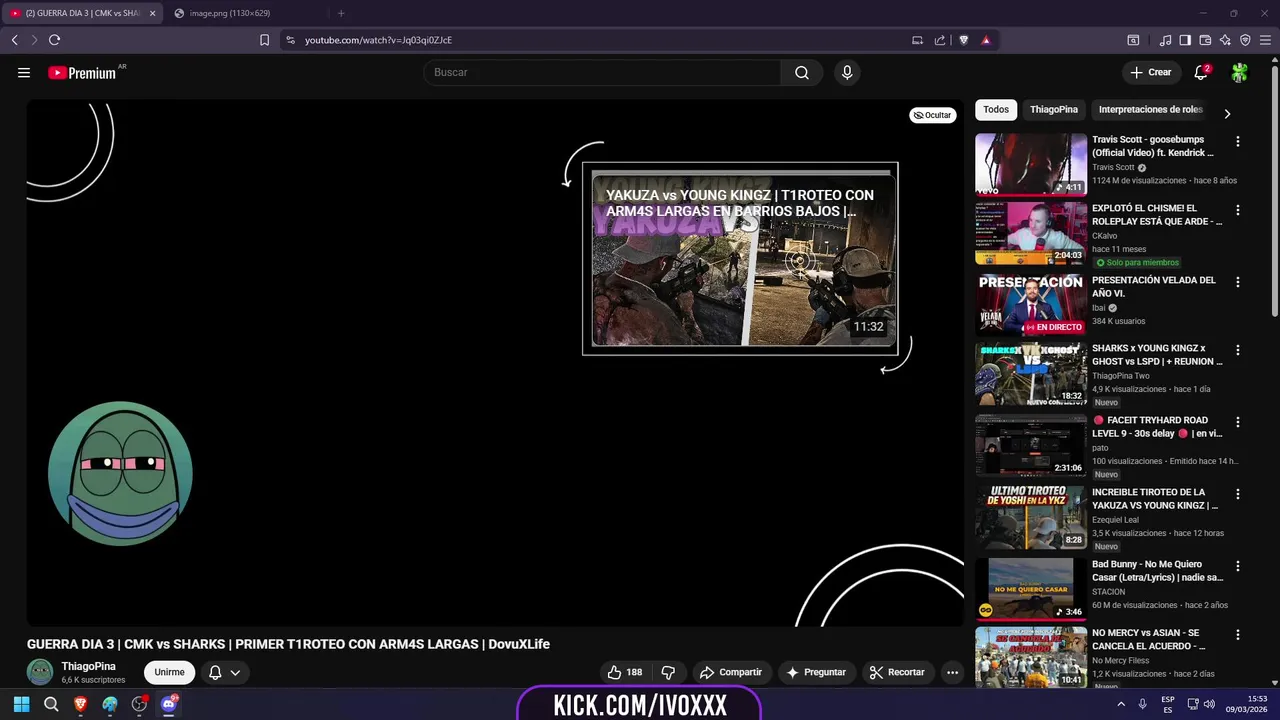Open the account avatar menu
This screenshot has height=720, width=1280.
click(1239, 72)
